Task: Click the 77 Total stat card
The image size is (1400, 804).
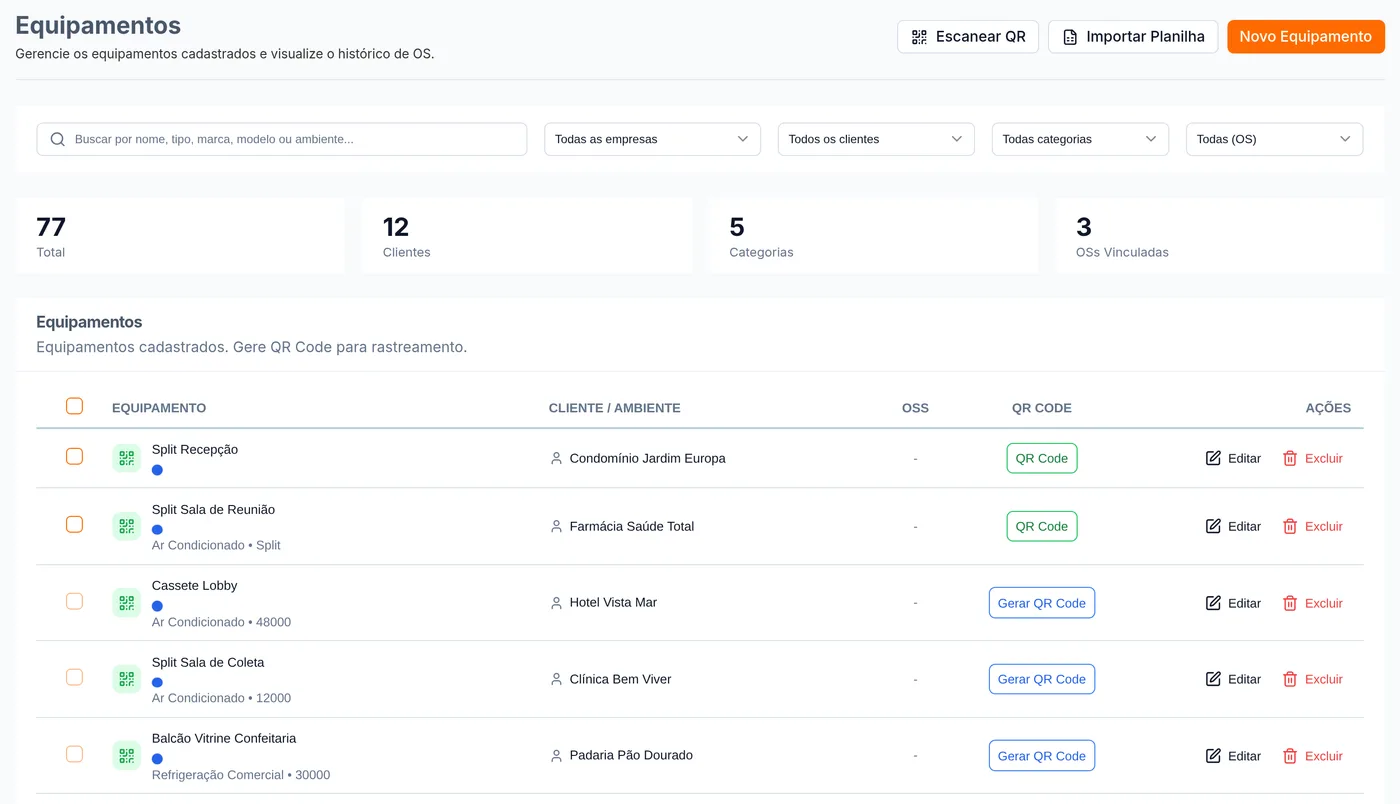Action: pos(180,235)
